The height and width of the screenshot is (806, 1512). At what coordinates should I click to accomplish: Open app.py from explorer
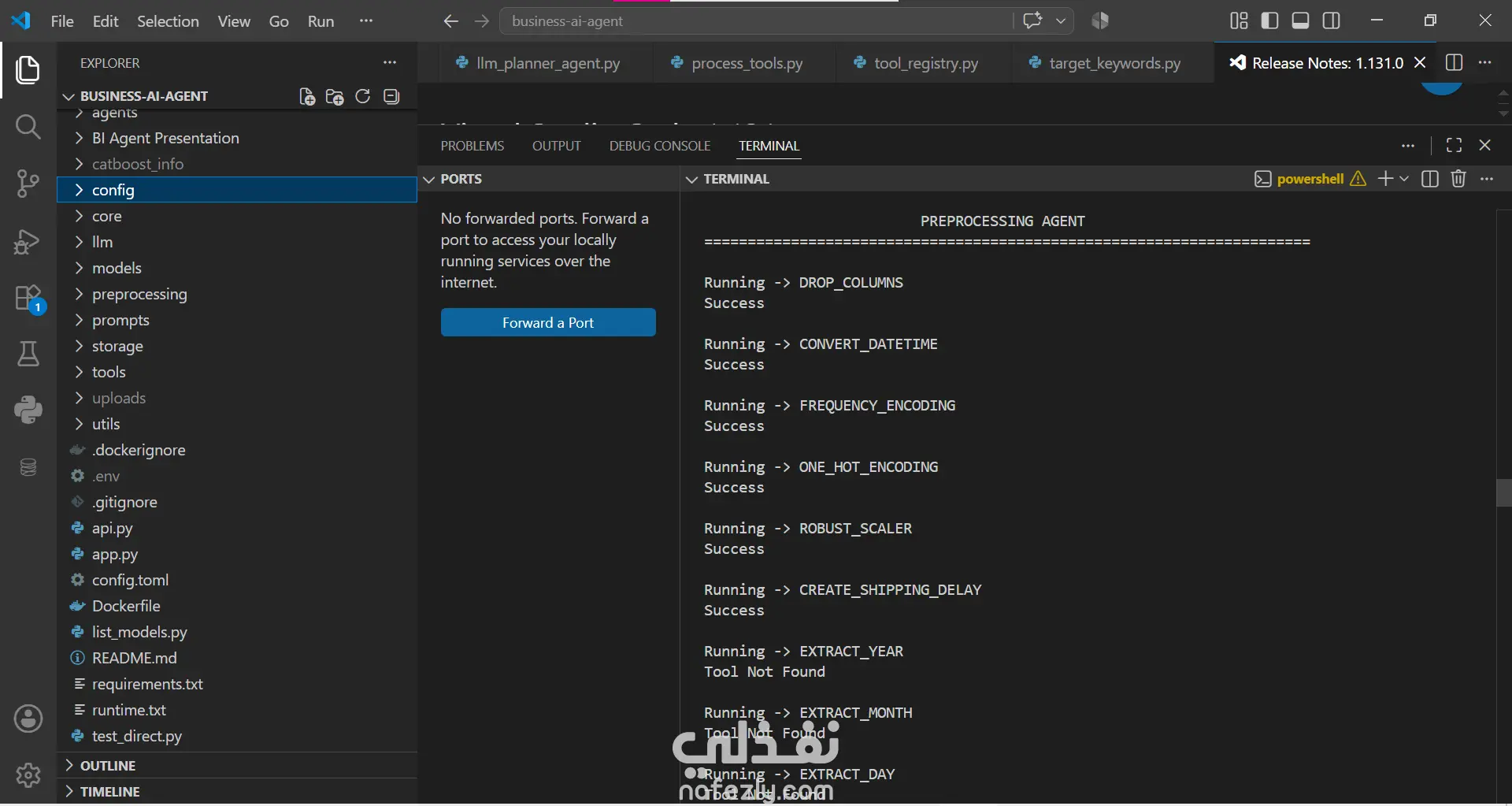237,554
